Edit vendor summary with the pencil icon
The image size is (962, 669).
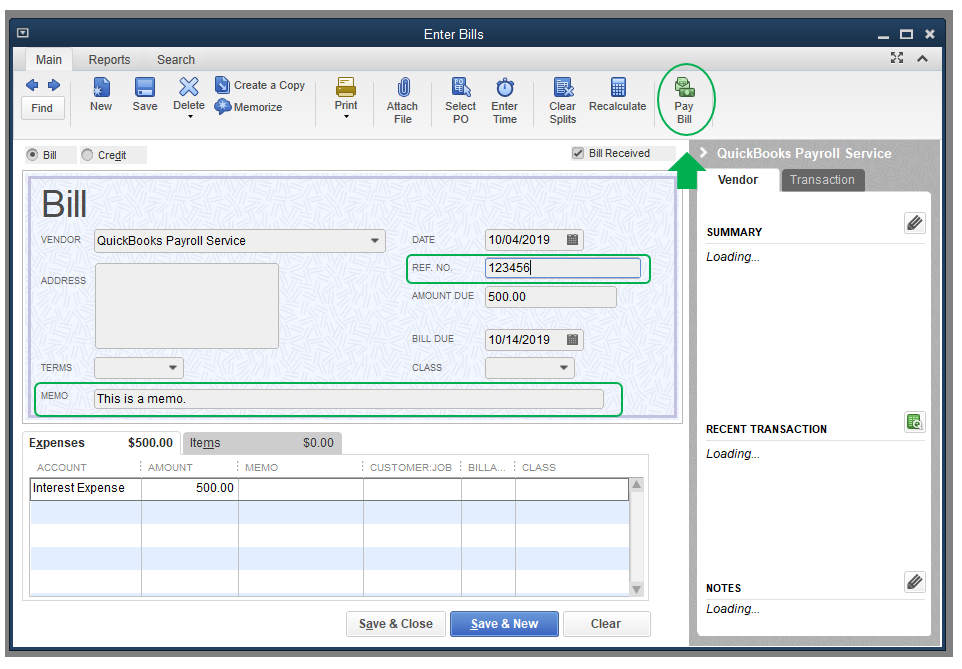click(914, 223)
